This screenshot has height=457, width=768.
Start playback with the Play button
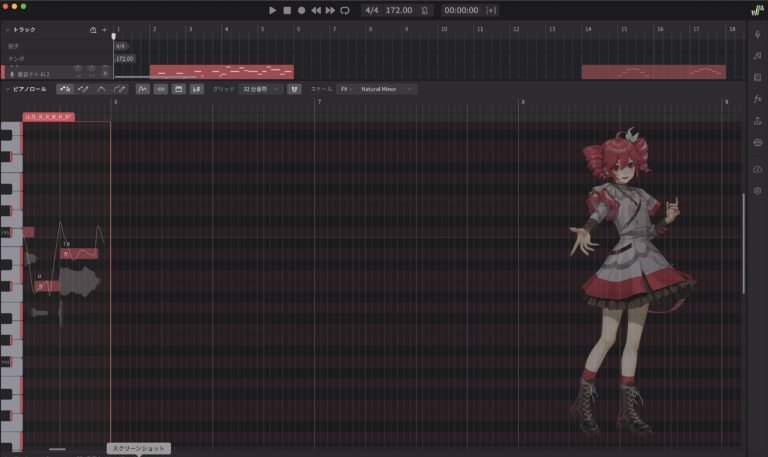coord(273,10)
